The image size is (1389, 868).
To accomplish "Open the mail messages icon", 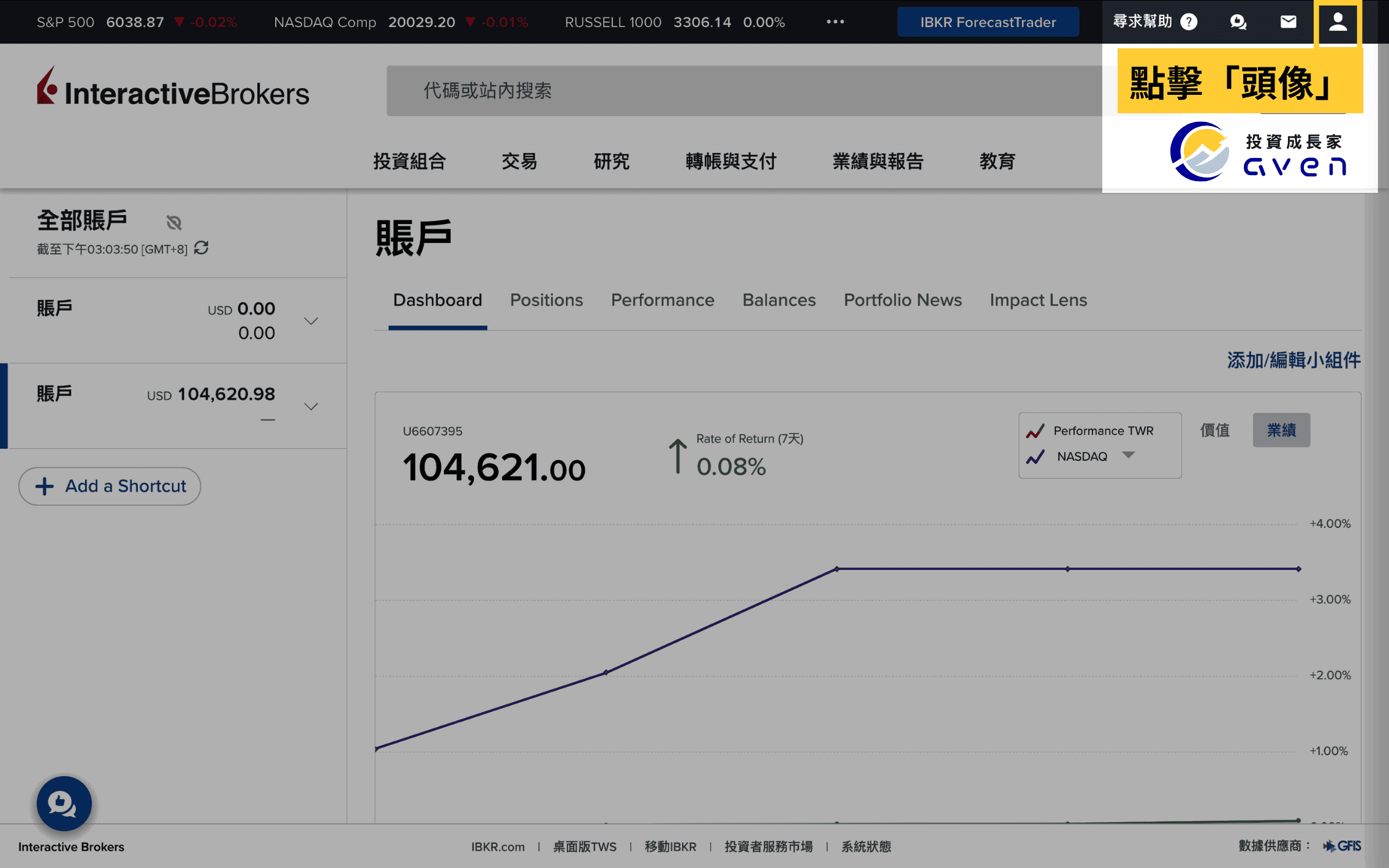I will tap(1289, 22).
